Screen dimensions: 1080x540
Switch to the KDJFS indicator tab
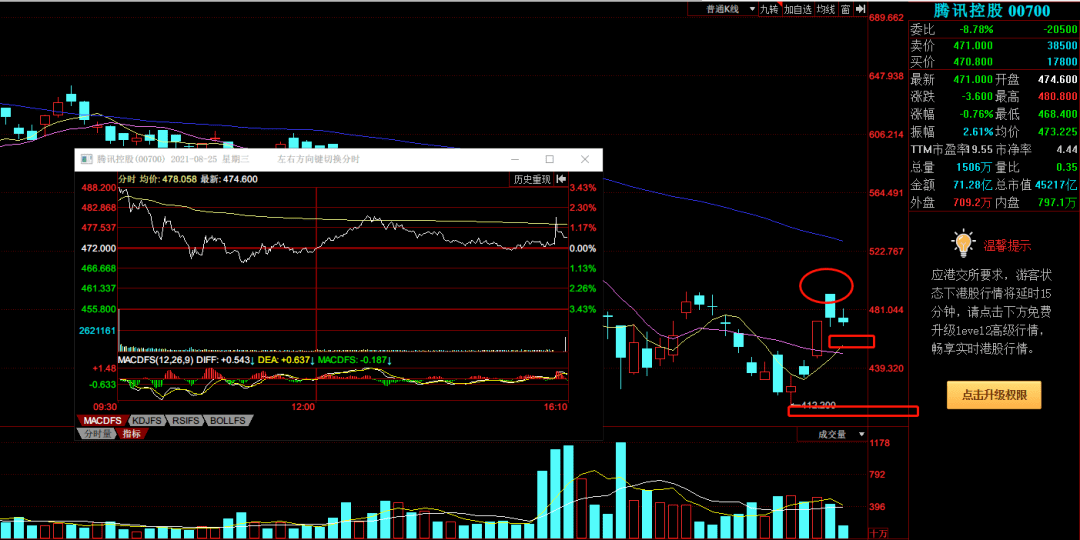(145, 421)
